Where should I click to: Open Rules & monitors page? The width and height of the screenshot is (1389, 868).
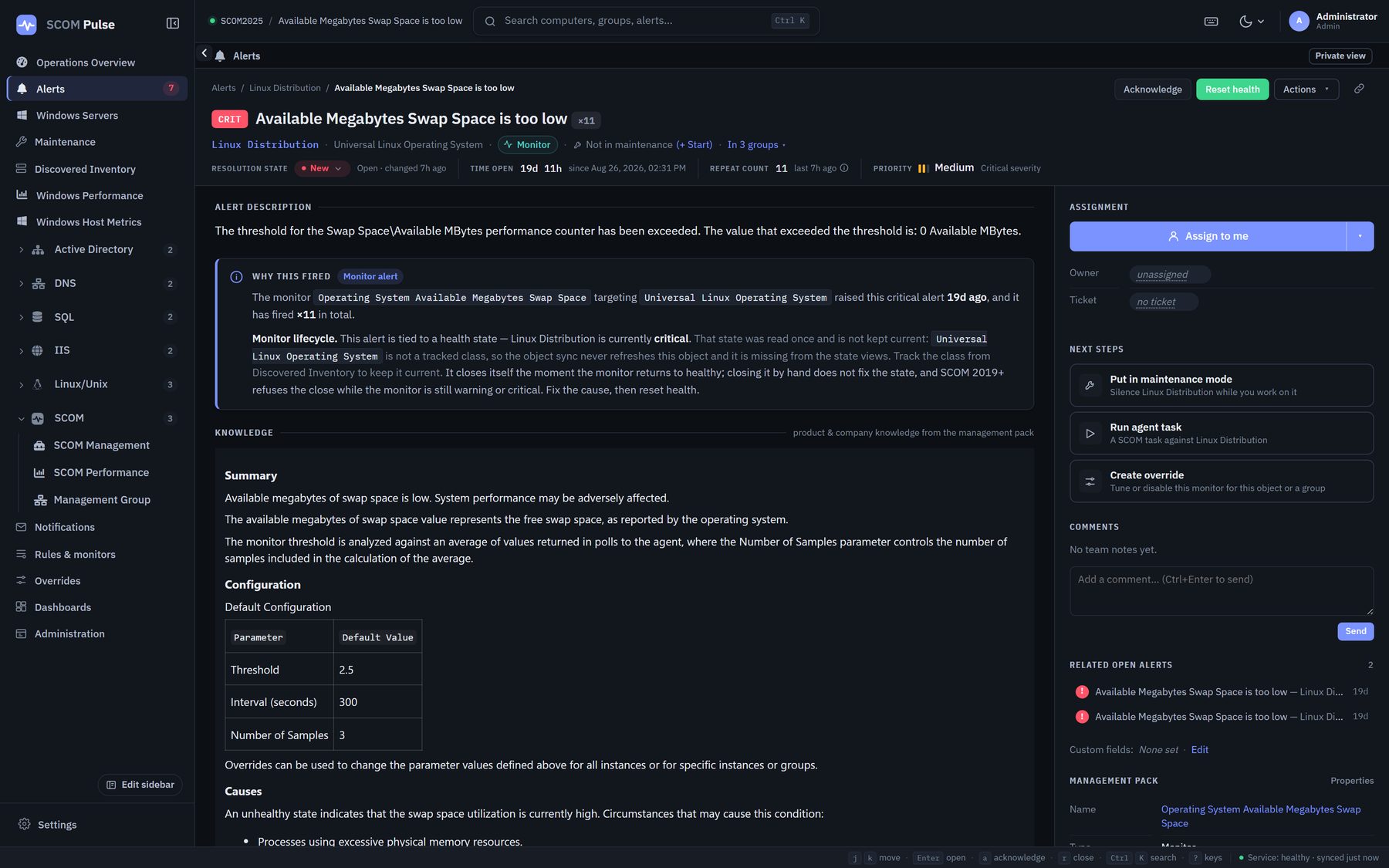pos(97,554)
